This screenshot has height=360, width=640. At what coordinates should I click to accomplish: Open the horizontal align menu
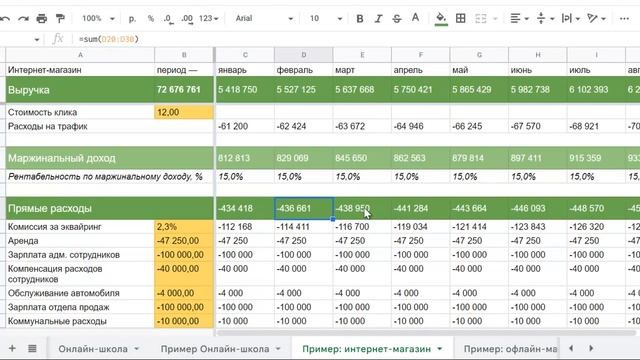pos(519,18)
